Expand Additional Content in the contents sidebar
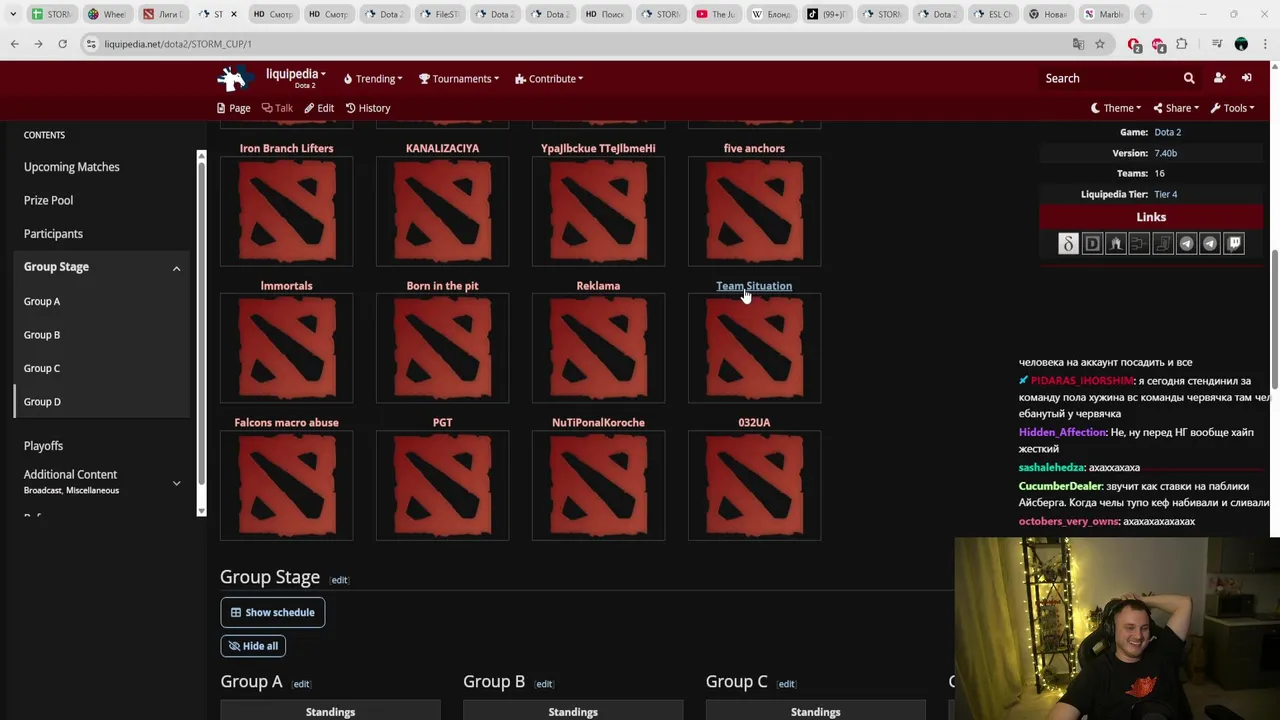1280x720 pixels. coord(176,483)
